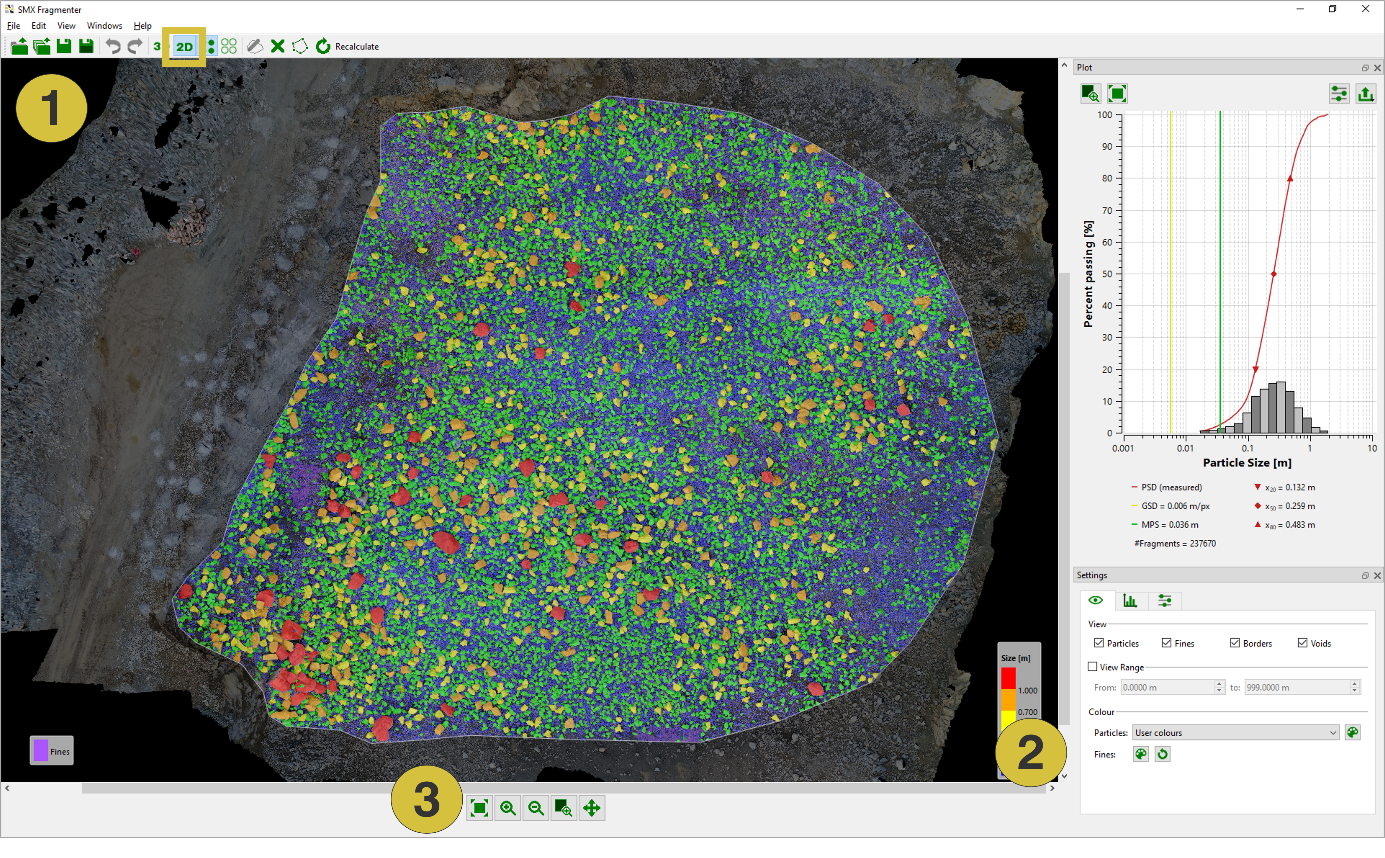The width and height of the screenshot is (1385, 858).
Task: Zoom in on the fragmentation image
Action: pos(508,808)
